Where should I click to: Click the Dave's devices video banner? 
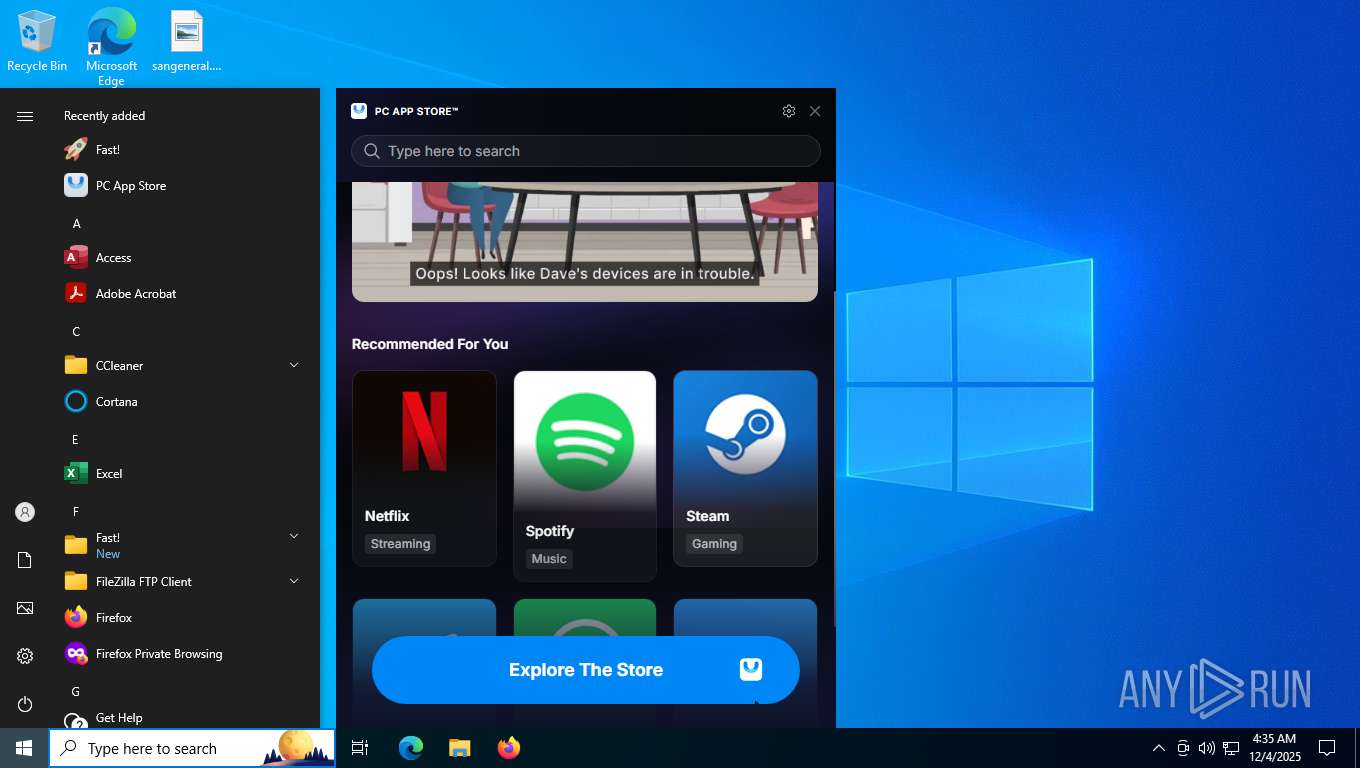[585, 242]
